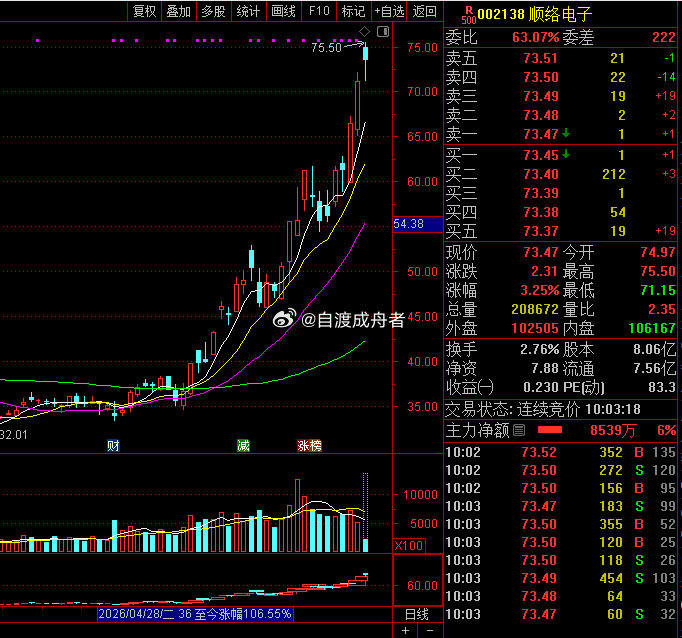This screenshot has width=682, height=638.
Task: Click the 委差 222 value
Action: click(664, 37)
